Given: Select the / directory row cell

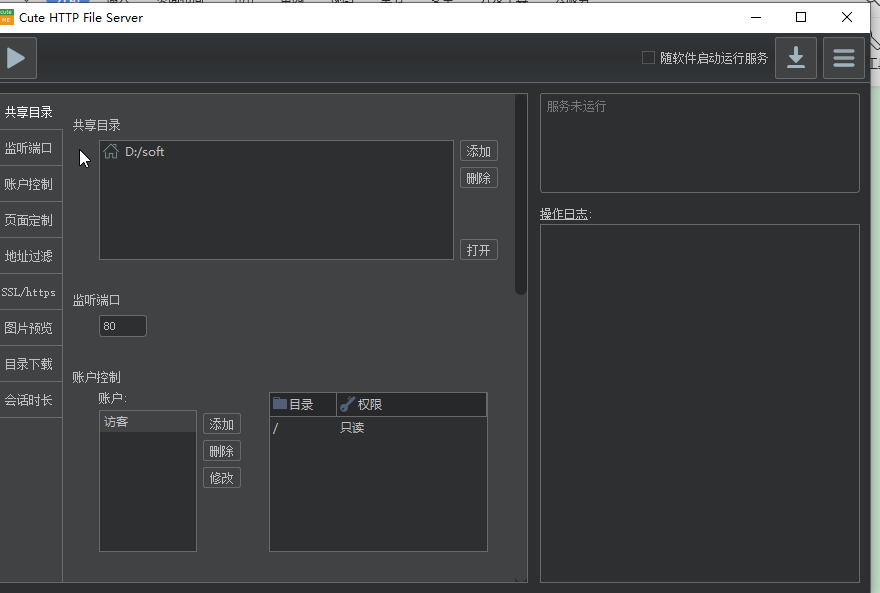Looking at the screenshot, I should click(x=303, y=428).
